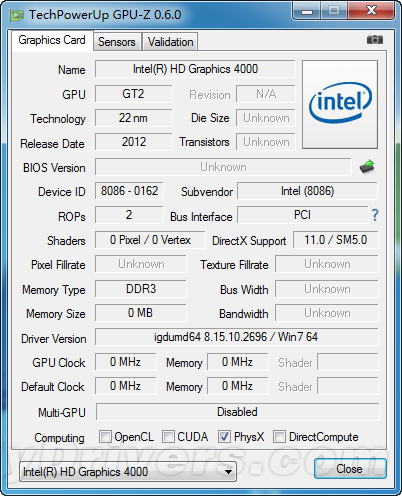This screenshot has width=402, height=496.
Task: Click the Revision field showing N/A
Action: tap(266, 94)
